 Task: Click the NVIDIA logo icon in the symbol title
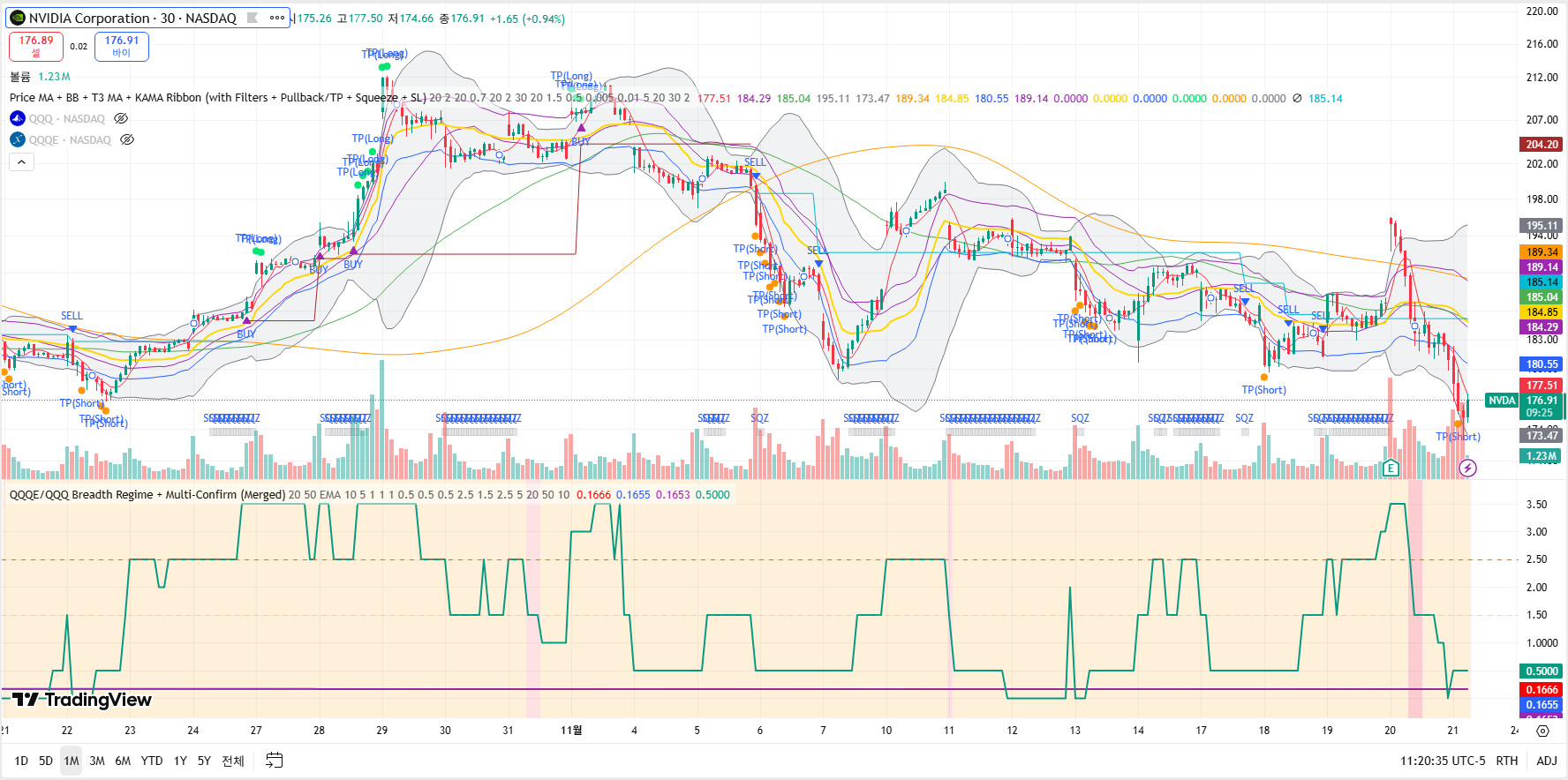click(17, 18)
